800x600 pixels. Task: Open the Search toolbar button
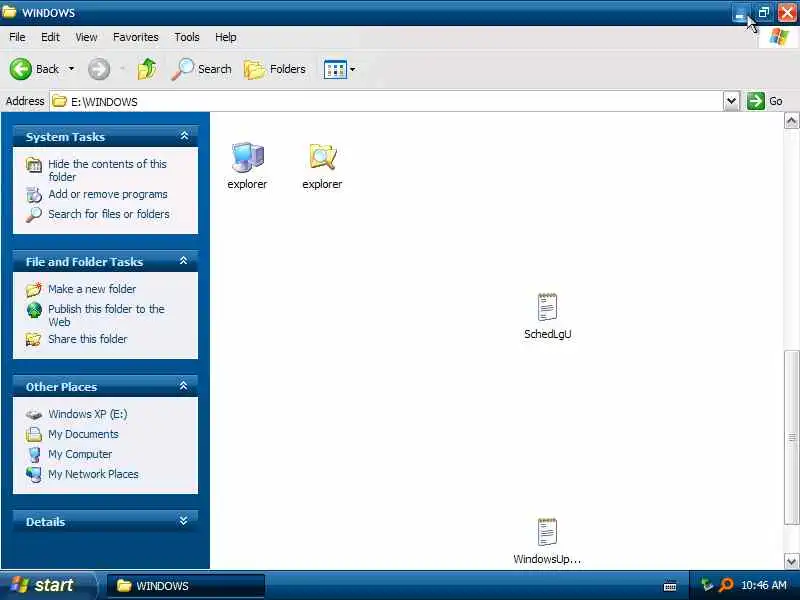pyautogui.click(x=201, y=69)
